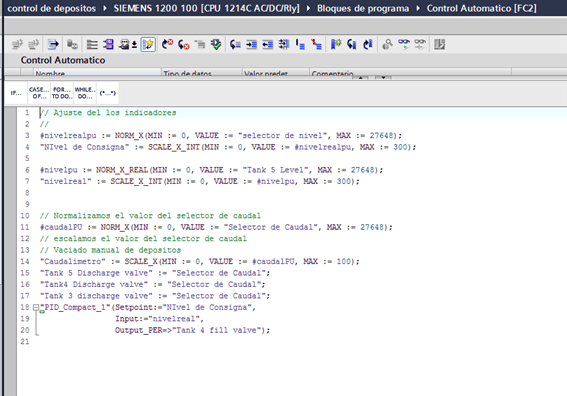The image size is (567, 396).
Task: Go to next error arrow icon
Action: tap(184, 44)
